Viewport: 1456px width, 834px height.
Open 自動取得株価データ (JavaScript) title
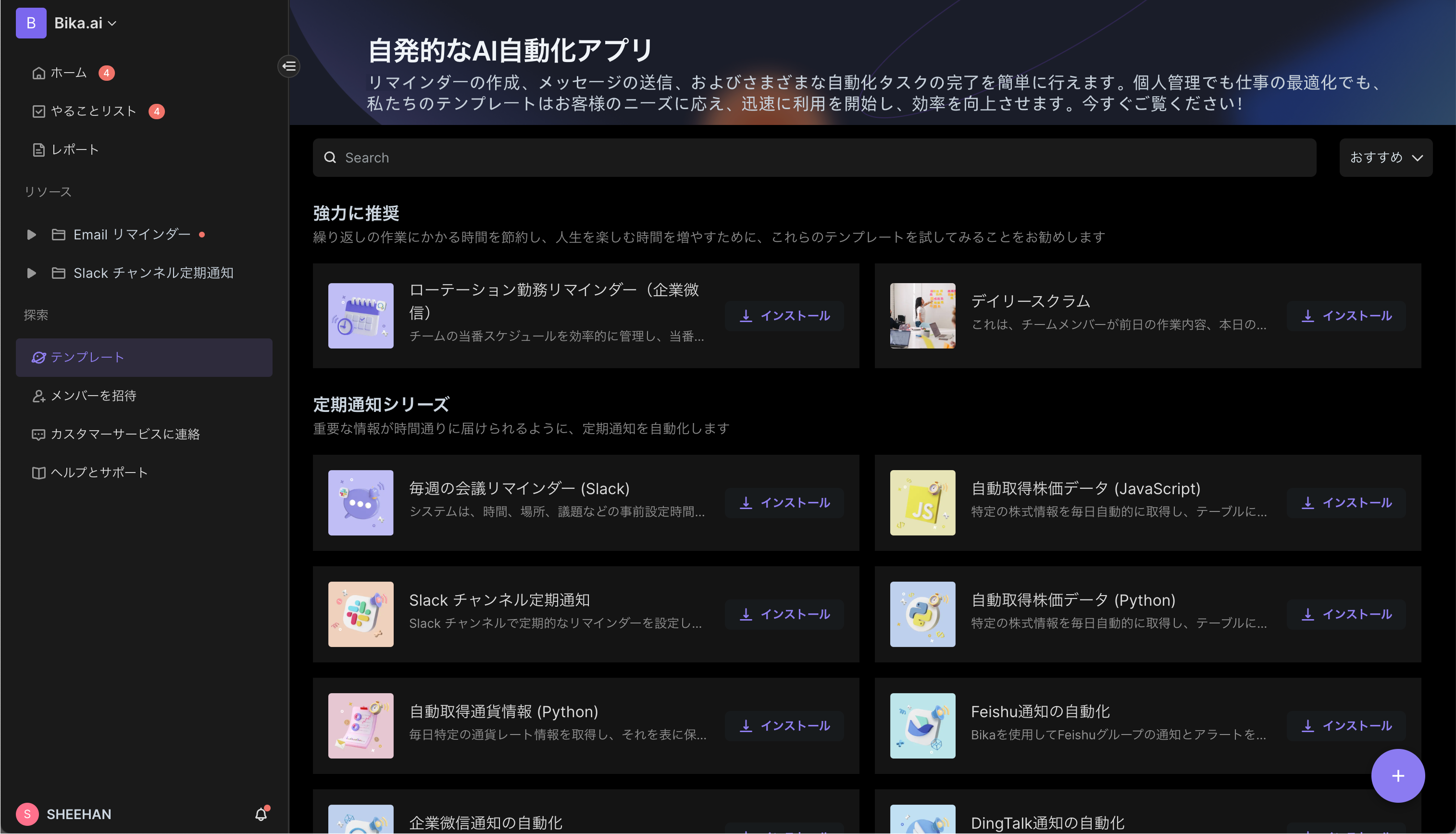pos(1085,488)
